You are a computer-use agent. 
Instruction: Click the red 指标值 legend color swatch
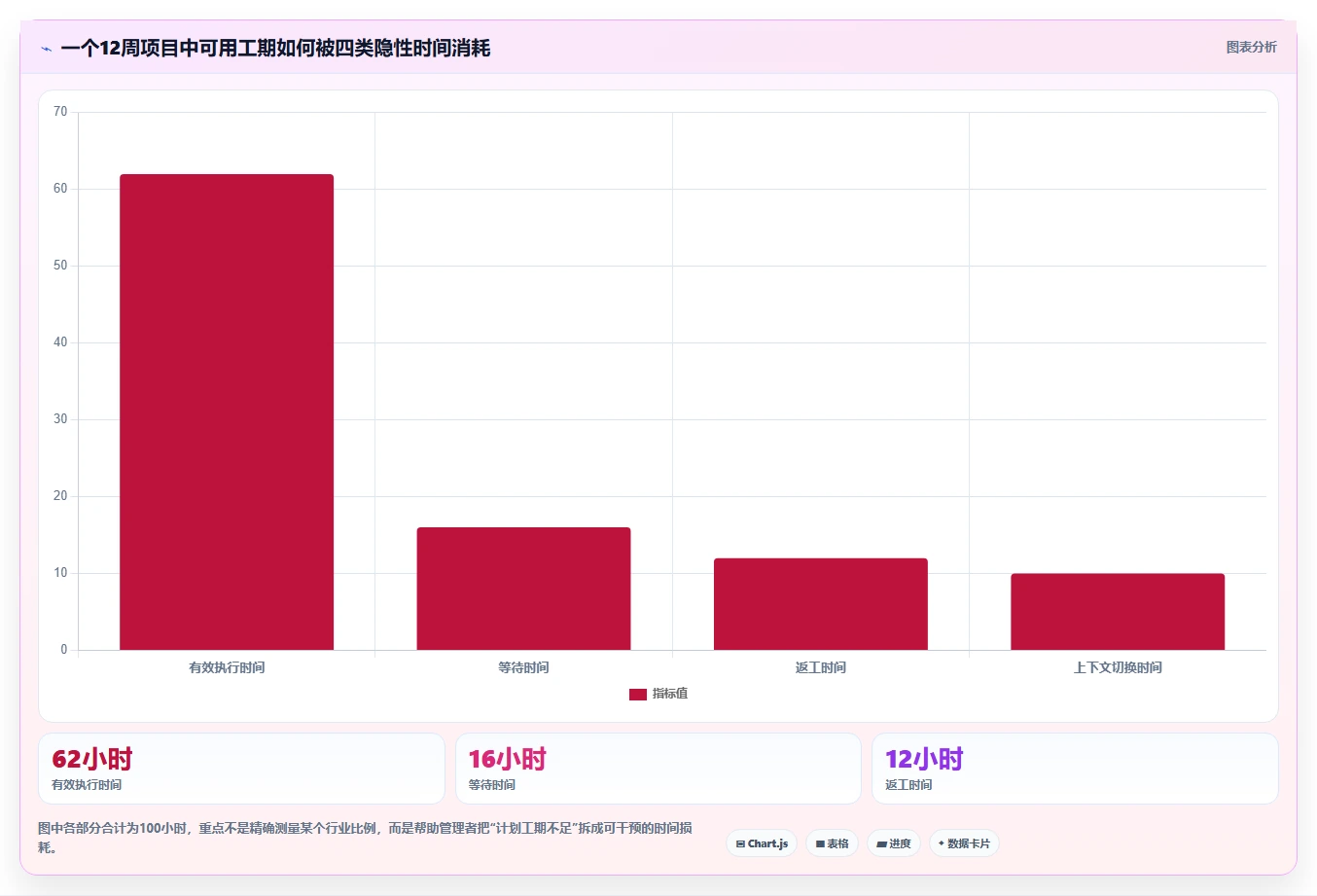[x=638, y=695]
